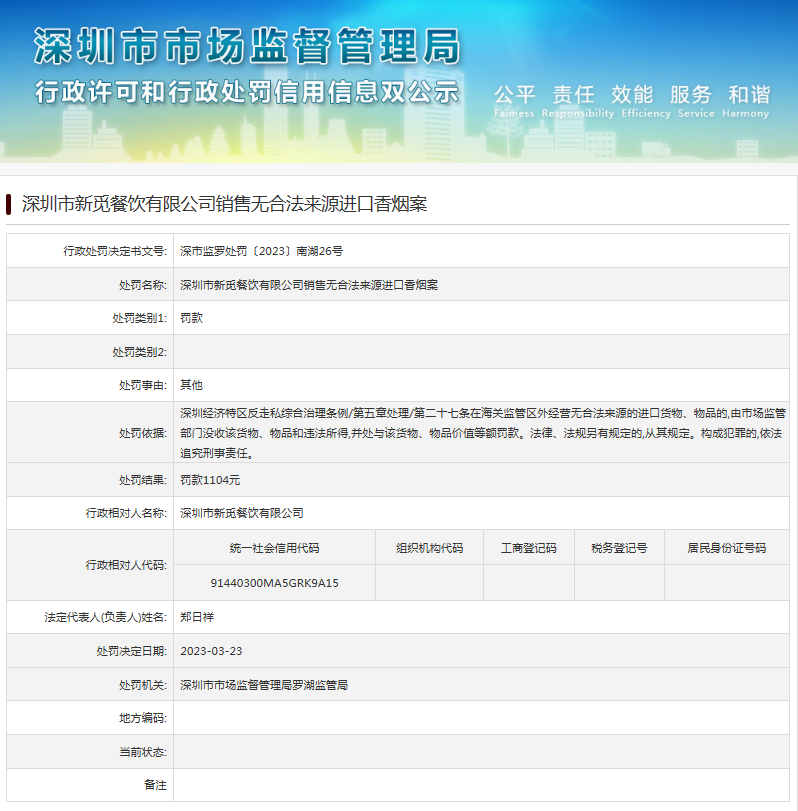Select the 罚款 penalty type value
Viewport: 798px width, 811px height.
pyautogui.click(x=191, y=318)
